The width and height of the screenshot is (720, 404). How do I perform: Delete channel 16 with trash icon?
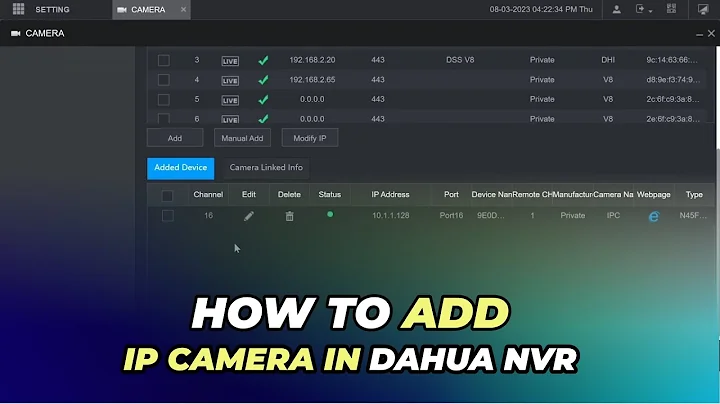[289, 216]
